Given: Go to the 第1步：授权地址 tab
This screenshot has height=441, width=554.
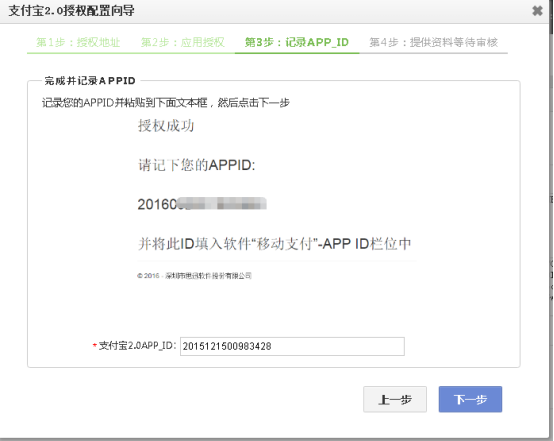Looking at the screenshot, I should (78, 42).
